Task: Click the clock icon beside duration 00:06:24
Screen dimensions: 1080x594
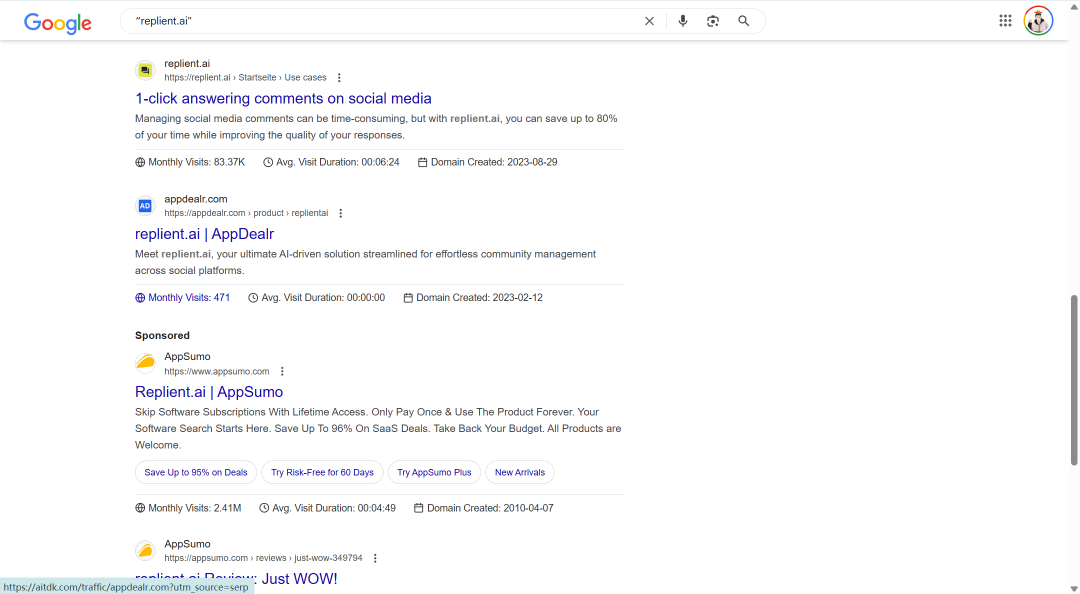Action: 268,163
